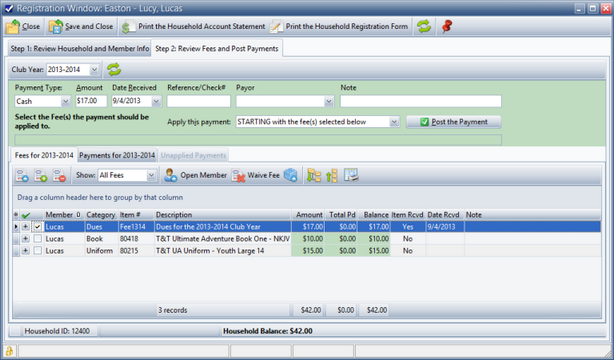Click the first fee record icon in fees toolbar
The height and width of the screenshot is (360, 614).
point(22,175)
